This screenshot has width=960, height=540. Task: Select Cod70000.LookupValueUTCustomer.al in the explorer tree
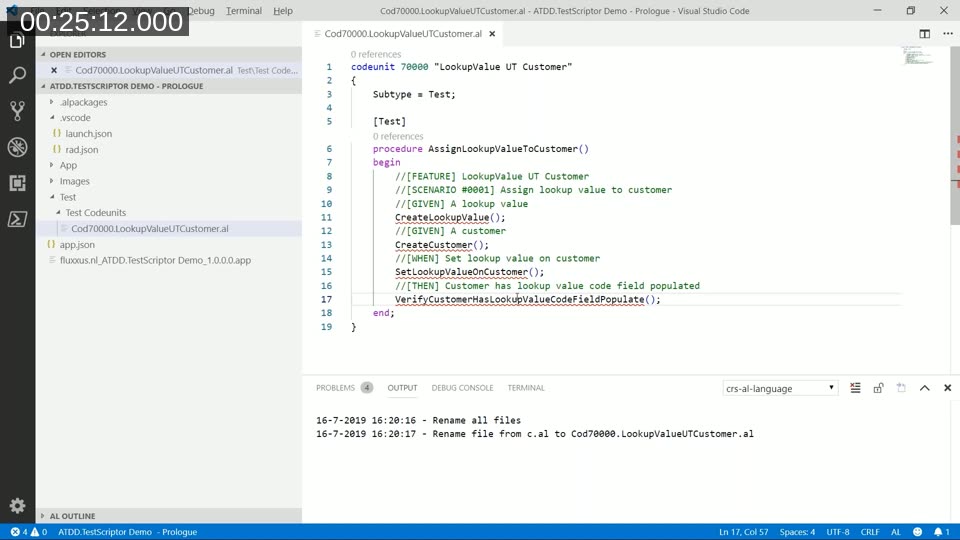150,228
